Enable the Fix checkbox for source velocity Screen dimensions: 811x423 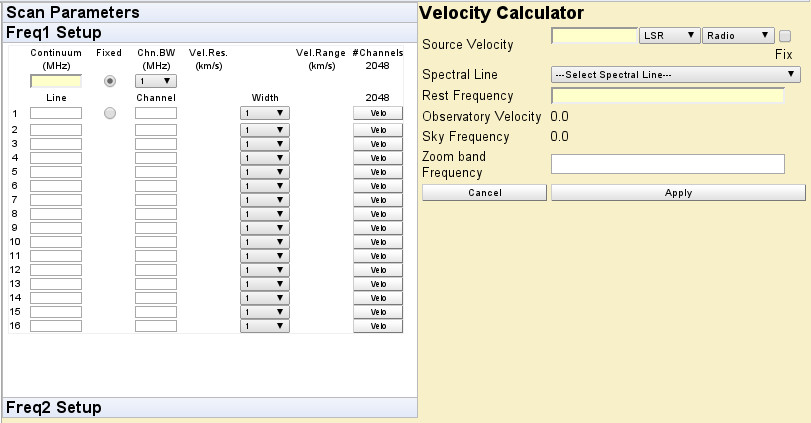click(785, 37)
